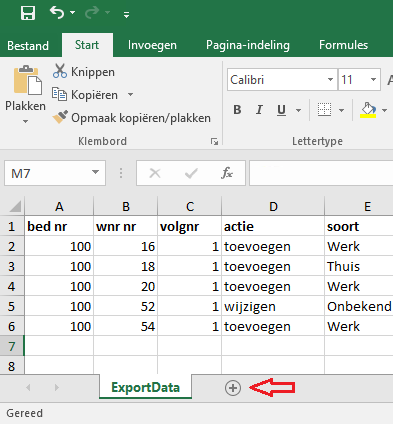393x424 pixels.
Task: Toggle italic formatting
Action: (259, 110)
